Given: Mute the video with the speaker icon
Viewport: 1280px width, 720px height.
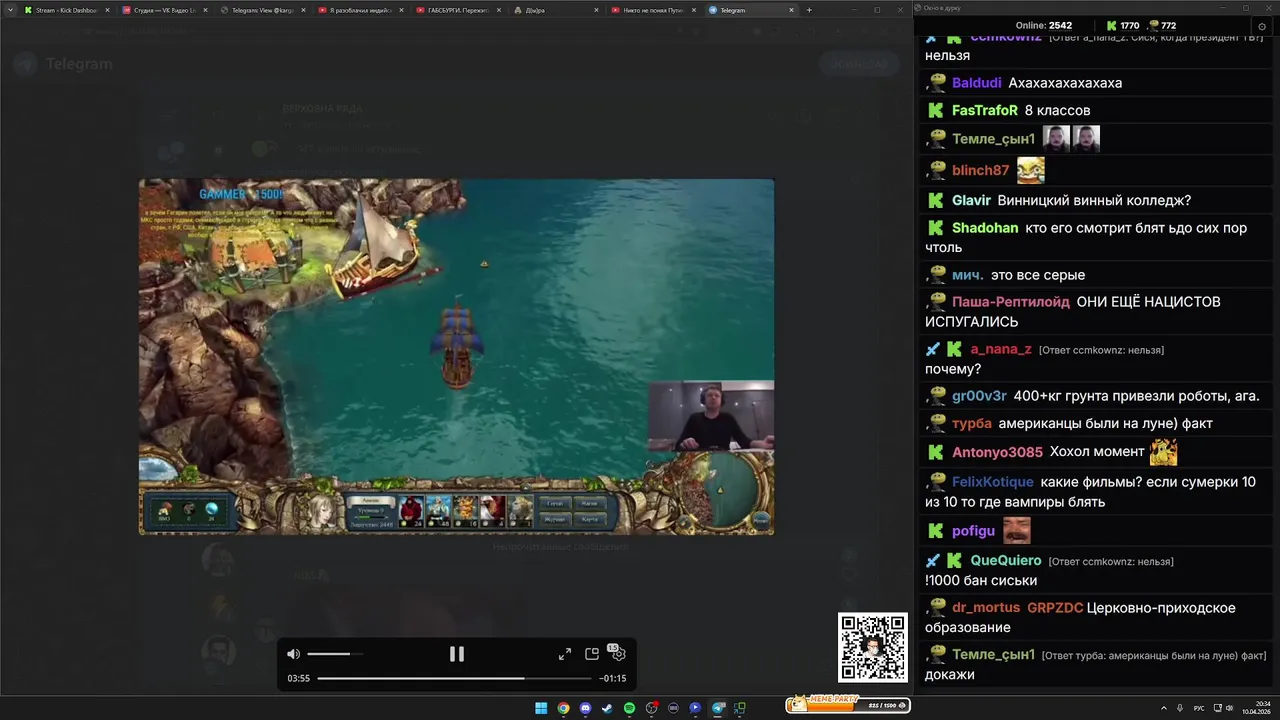Looking at the screenshot, I should [x=293, y=654].
